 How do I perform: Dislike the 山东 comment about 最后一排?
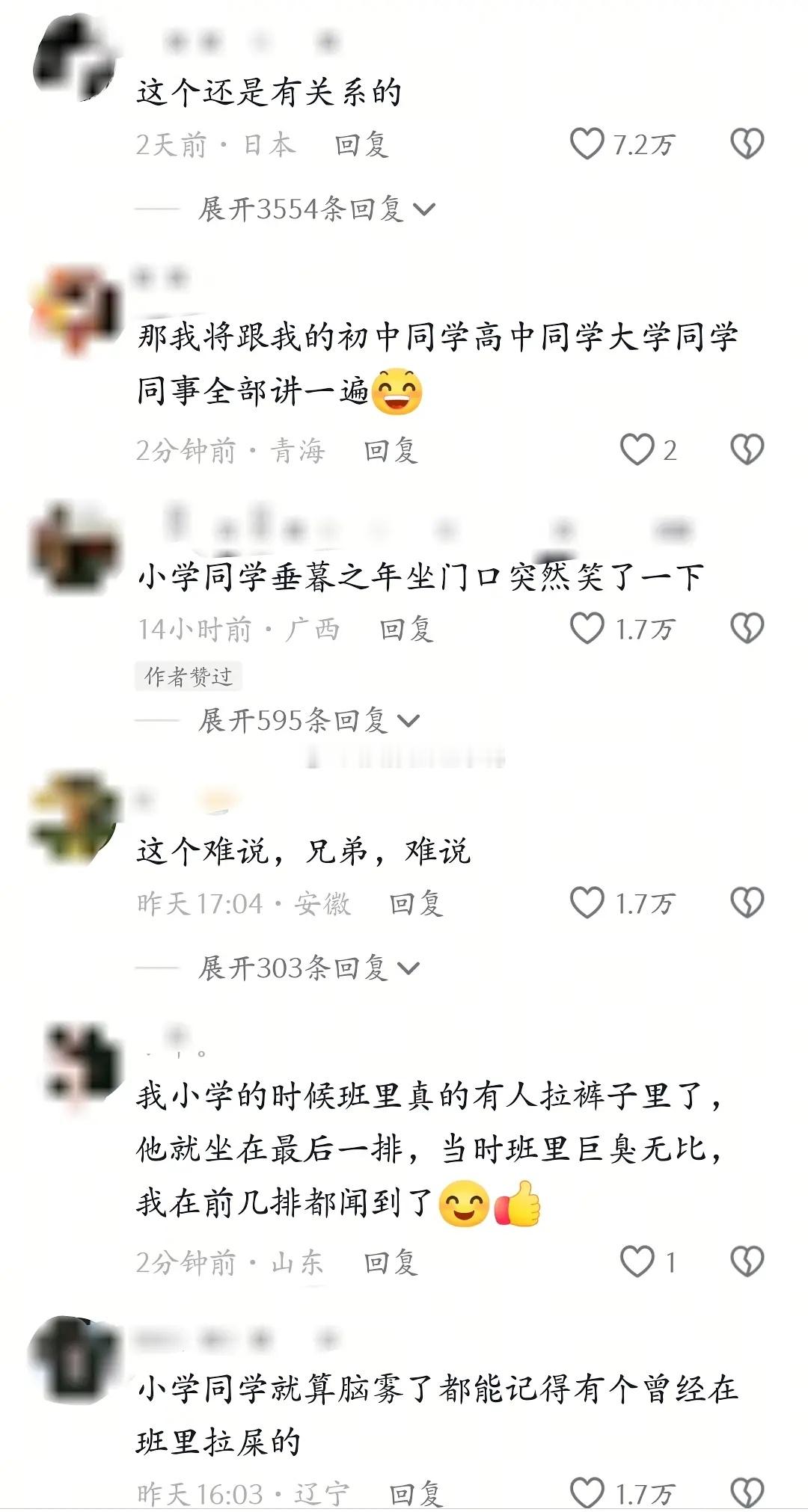pyautogui.click(x=747, y=1261)
